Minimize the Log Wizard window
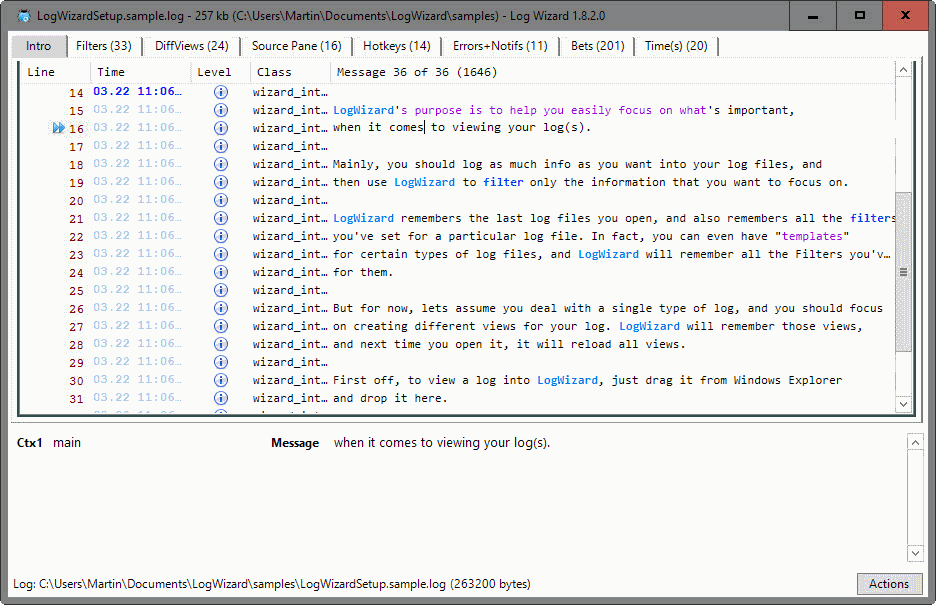This screenshot has width=936, height=605. [x=812, y=16]
